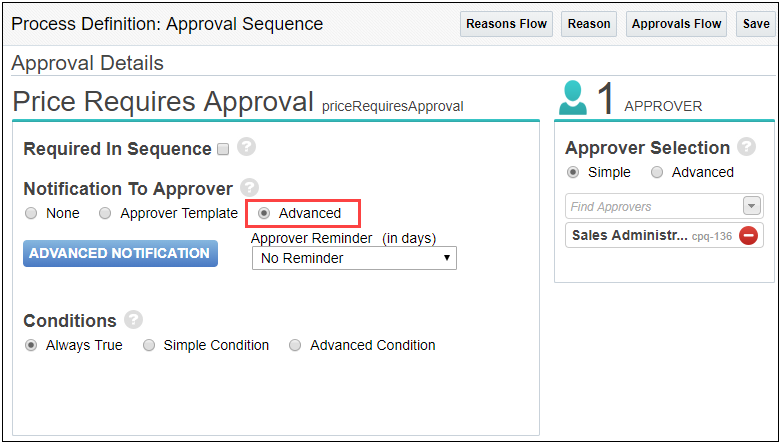Select Advanced notification radio button
The width and height of the screenshot is (781, 444).
pos(264,213)
